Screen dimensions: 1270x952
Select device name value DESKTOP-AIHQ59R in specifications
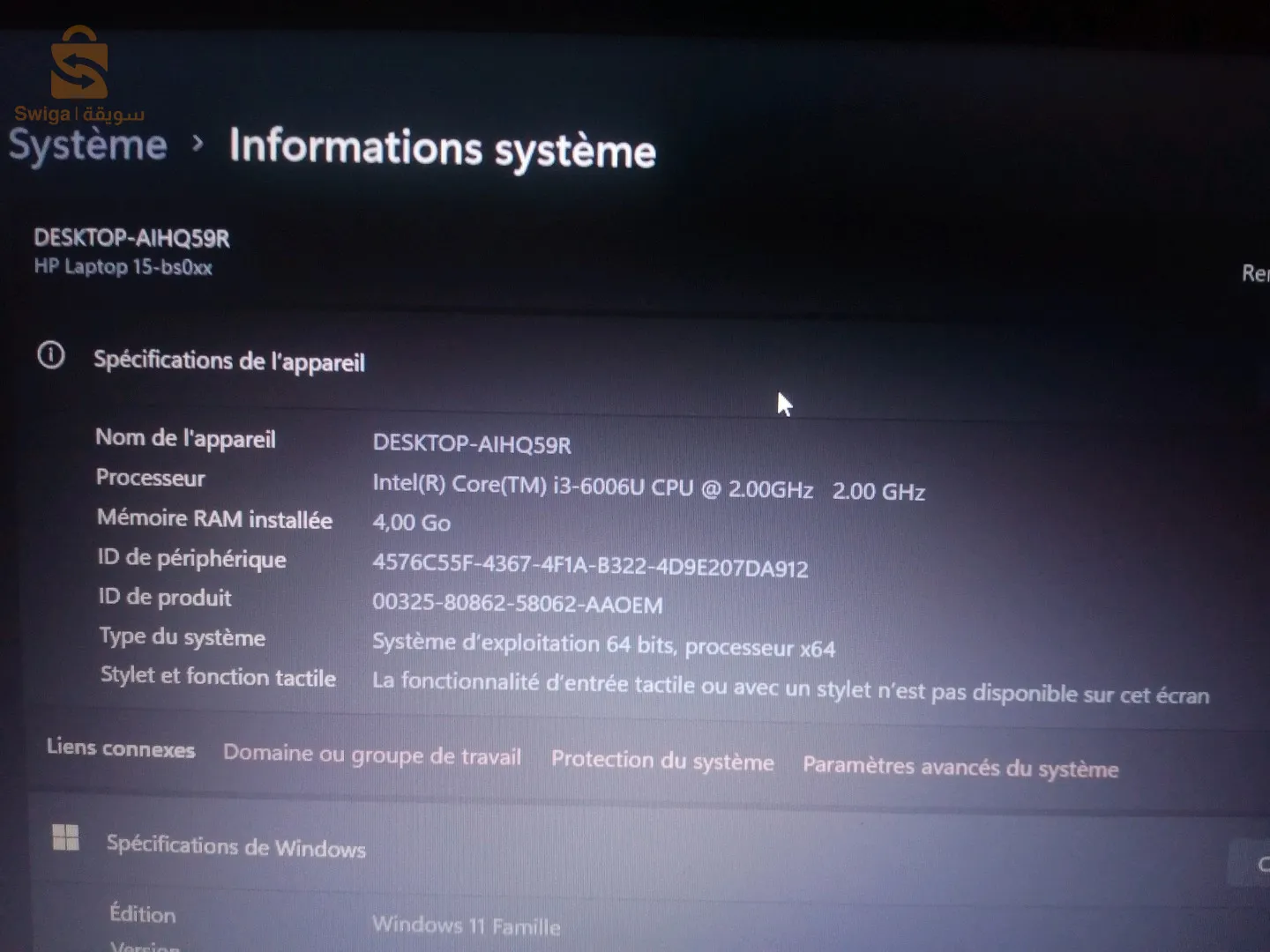point(472,443)
